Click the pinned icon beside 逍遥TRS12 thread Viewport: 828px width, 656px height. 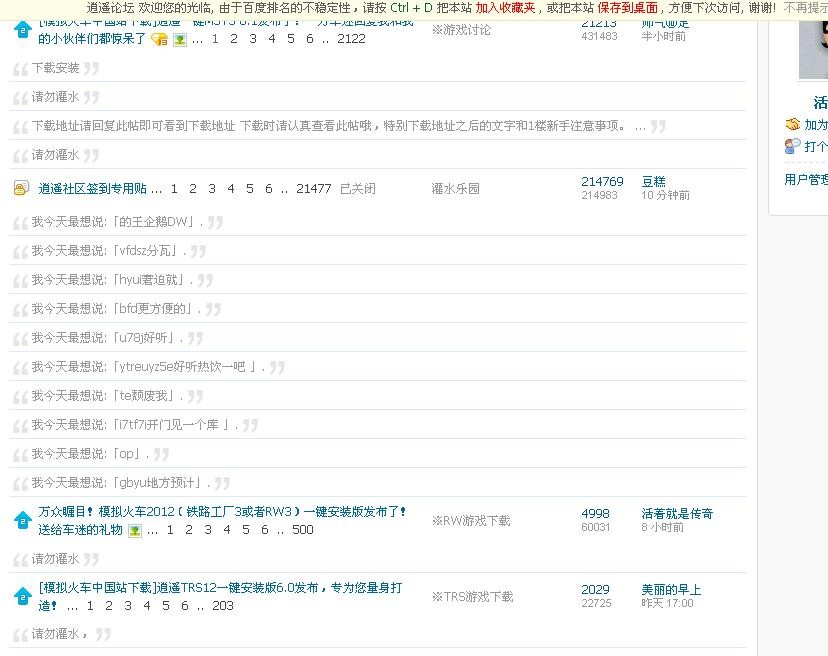coord(22,596)
